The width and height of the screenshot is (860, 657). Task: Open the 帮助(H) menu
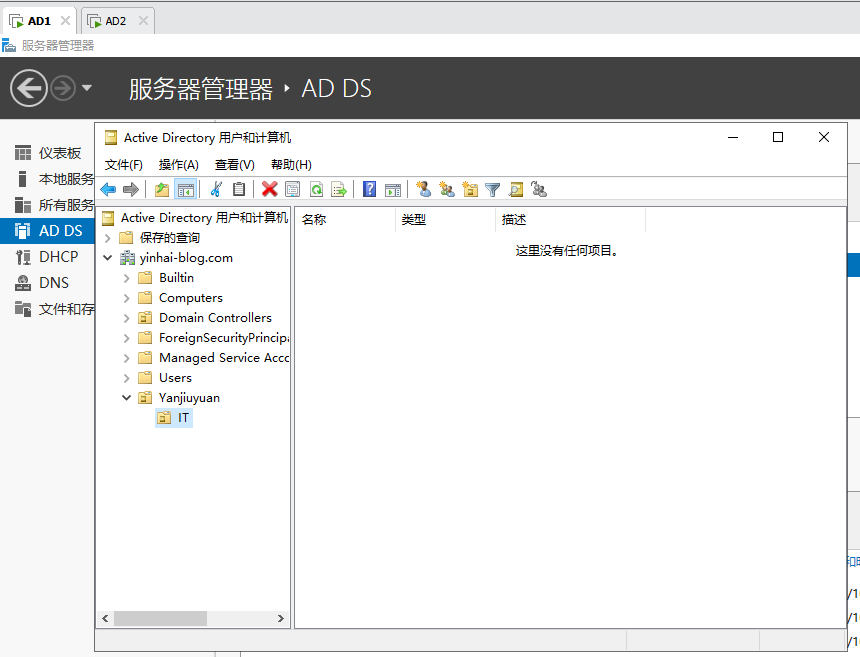[291, 165]
